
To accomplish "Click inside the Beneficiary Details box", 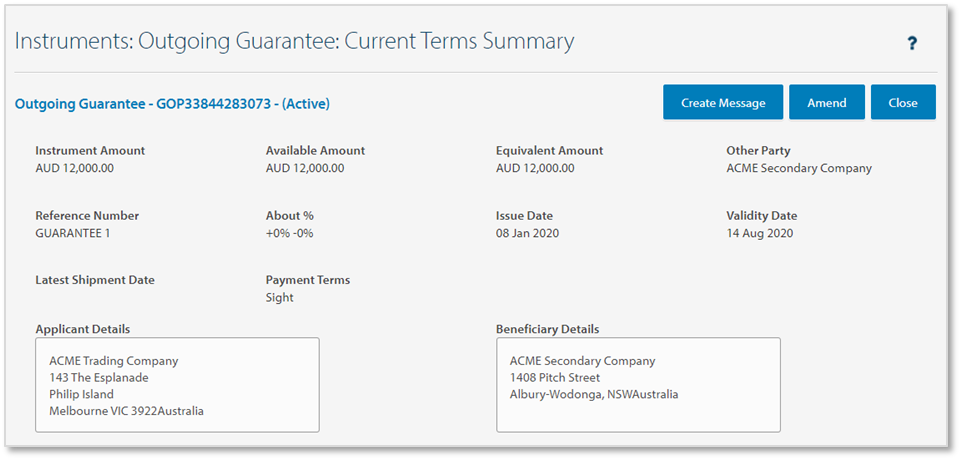I will 638,384.
